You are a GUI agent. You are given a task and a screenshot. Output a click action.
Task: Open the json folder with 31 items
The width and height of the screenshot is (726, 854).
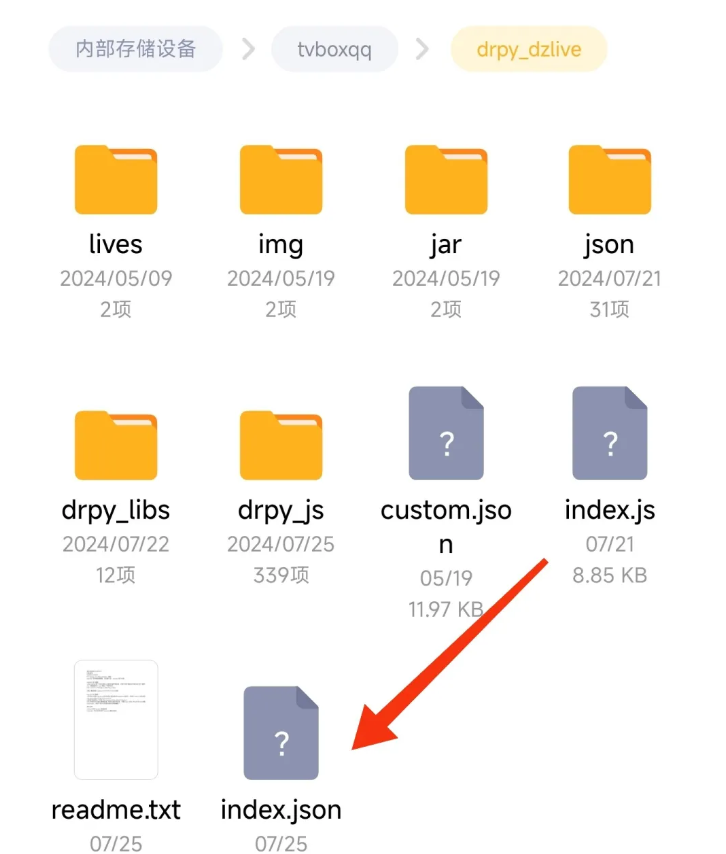click(609, 180)
